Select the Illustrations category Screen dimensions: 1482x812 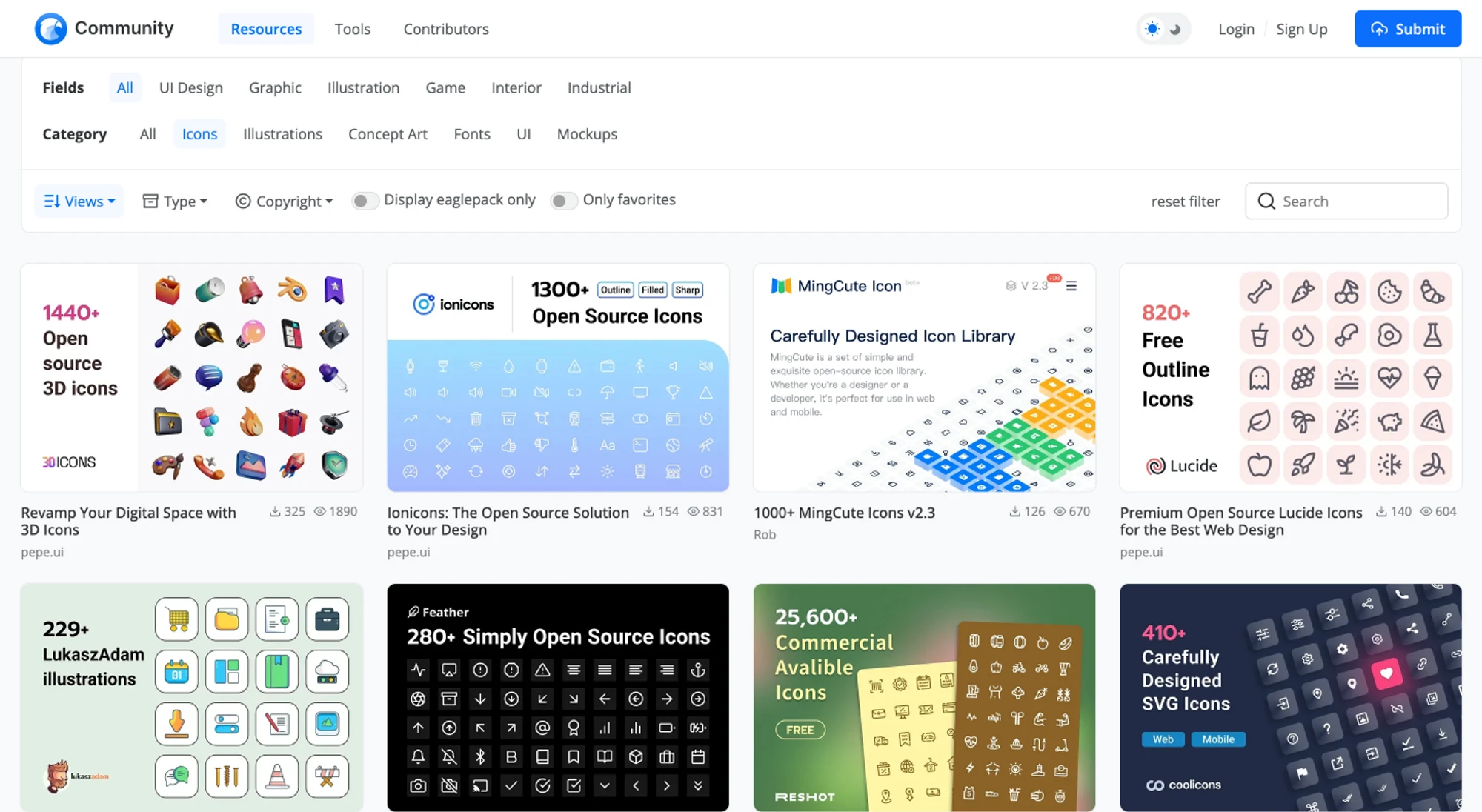282,134
